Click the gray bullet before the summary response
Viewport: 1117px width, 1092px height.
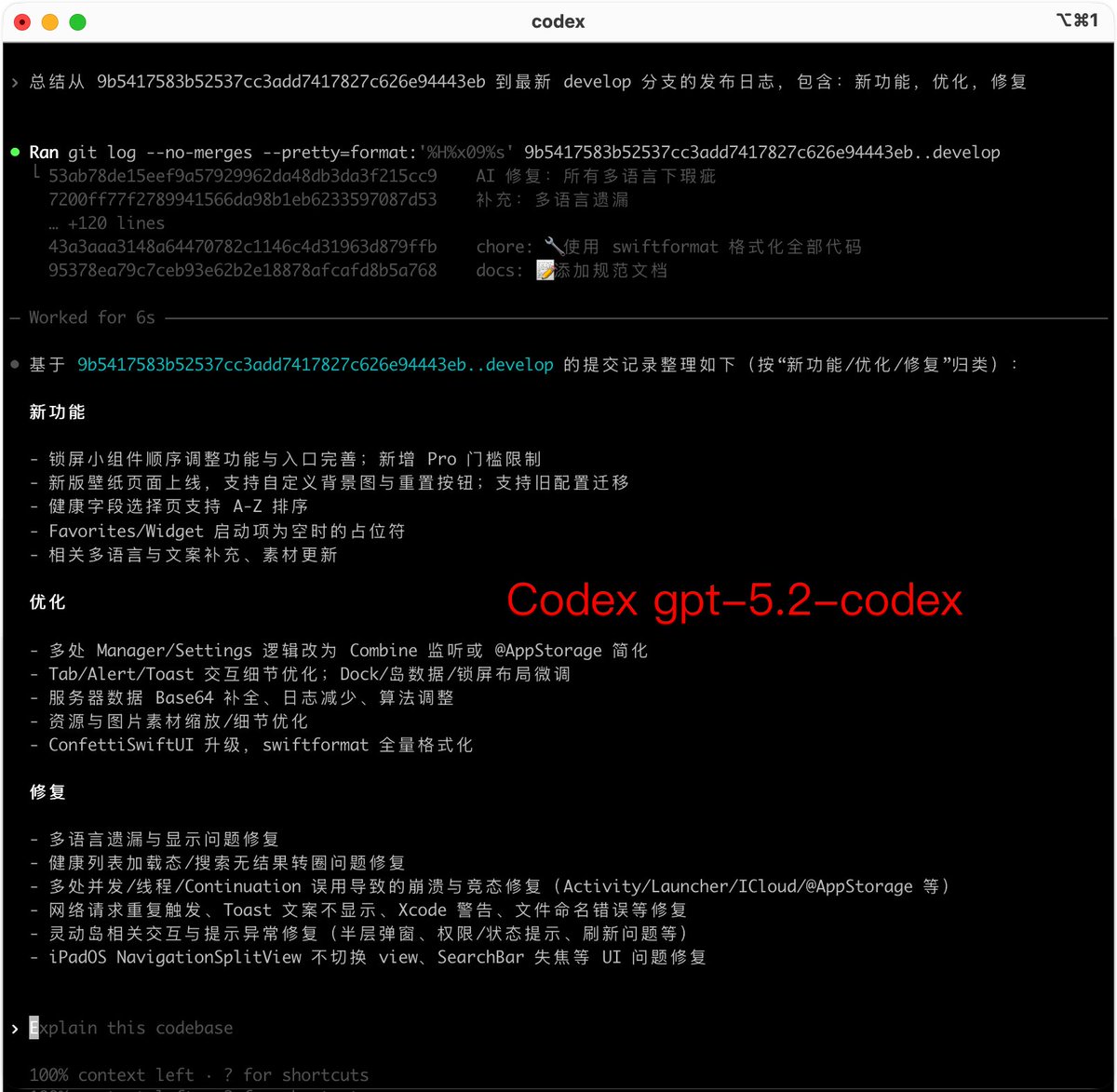(15, 365)
